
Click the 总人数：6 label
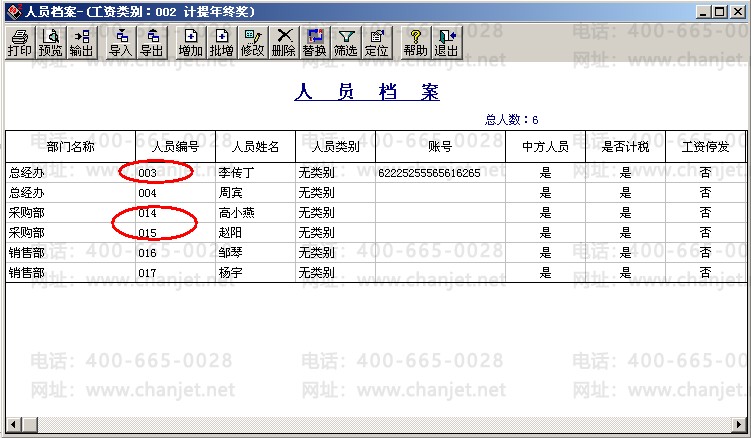coord(512,119)
